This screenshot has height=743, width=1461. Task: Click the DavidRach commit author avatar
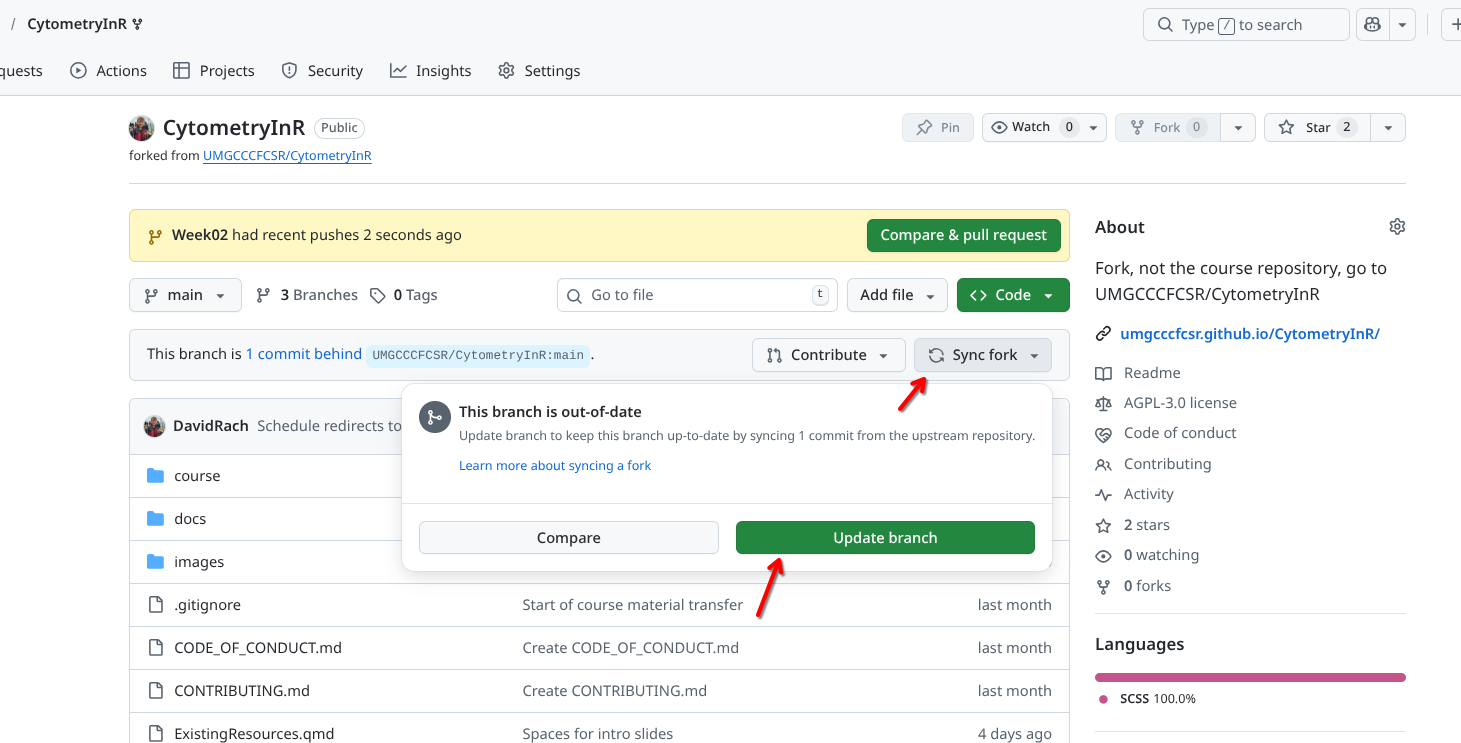154,426
